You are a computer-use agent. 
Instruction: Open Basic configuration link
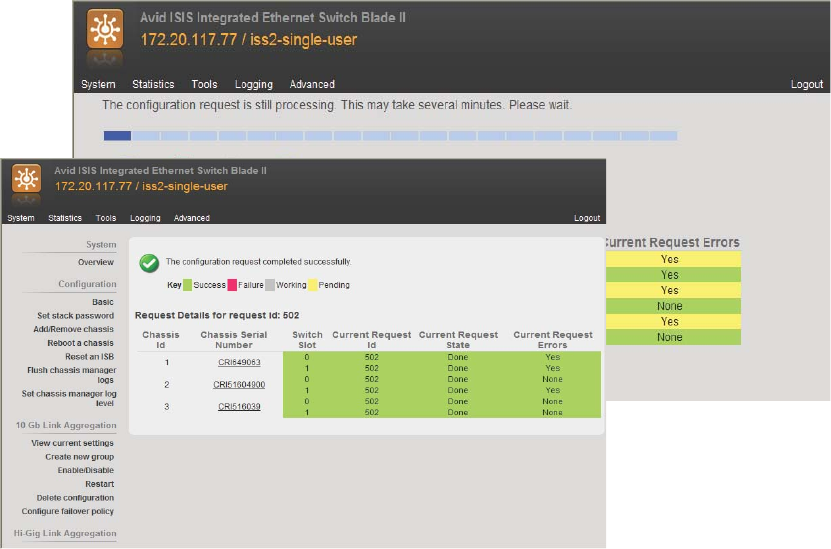click(x=103, y=302)
